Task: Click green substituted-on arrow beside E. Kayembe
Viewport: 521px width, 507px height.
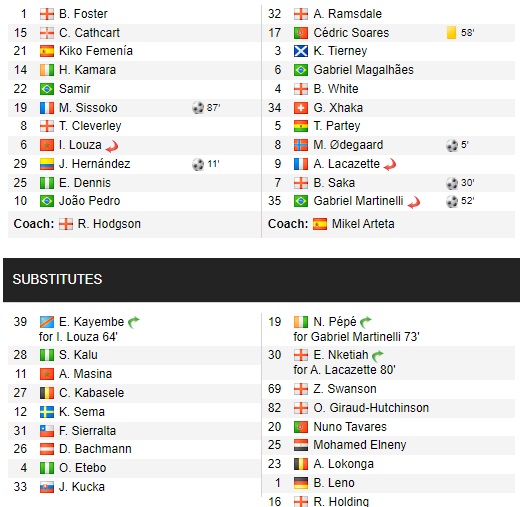Action: click(134, 322)
